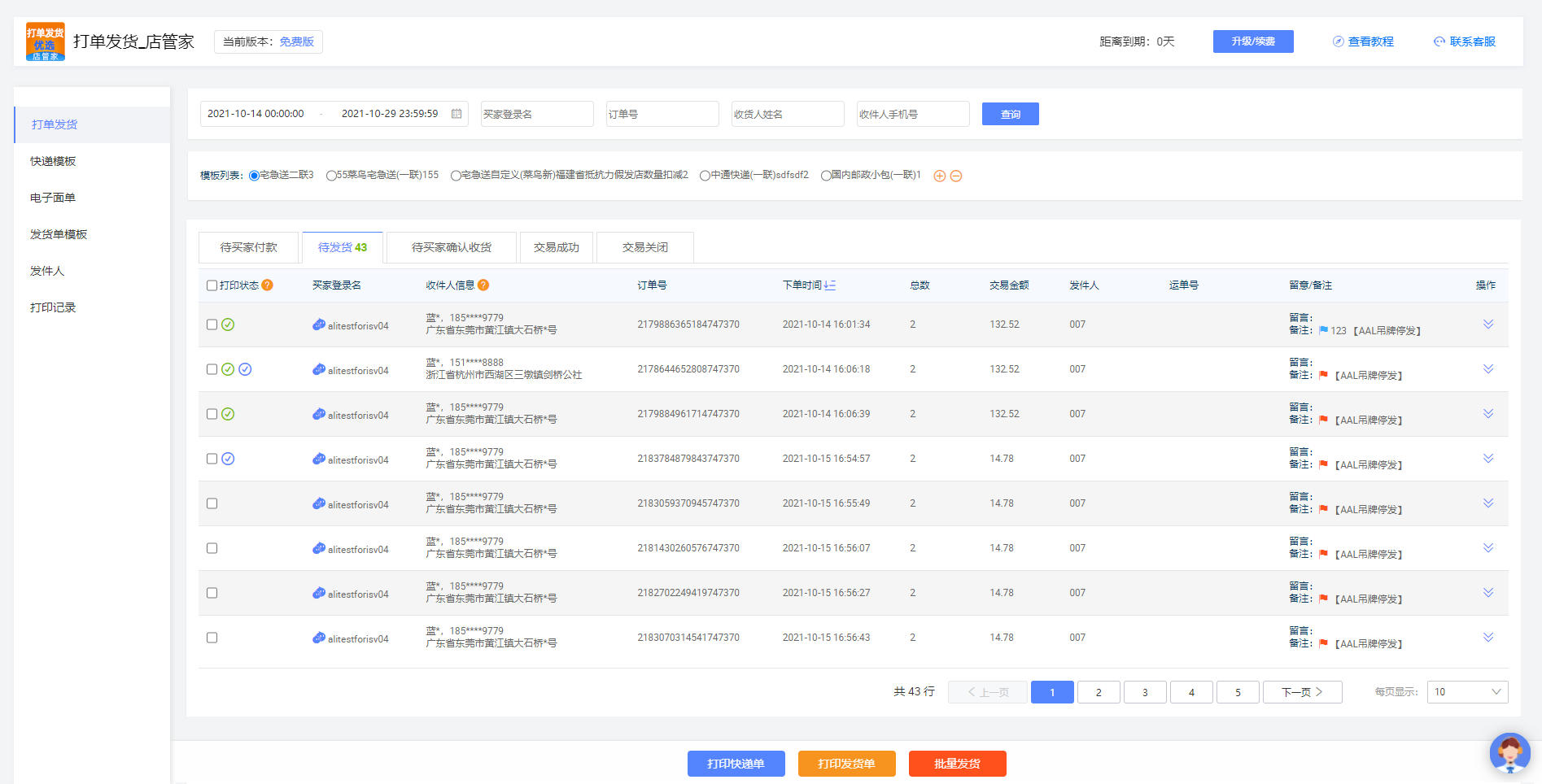Click red flag icon in 16:54:57 order row
Viewport: 1542px width, 784px height.
[x=1323, y=464]
